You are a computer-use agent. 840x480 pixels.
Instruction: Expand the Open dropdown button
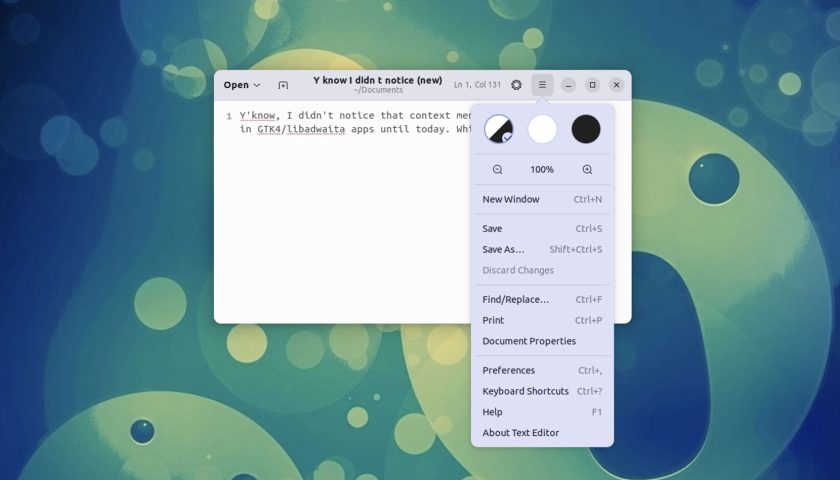242,85
